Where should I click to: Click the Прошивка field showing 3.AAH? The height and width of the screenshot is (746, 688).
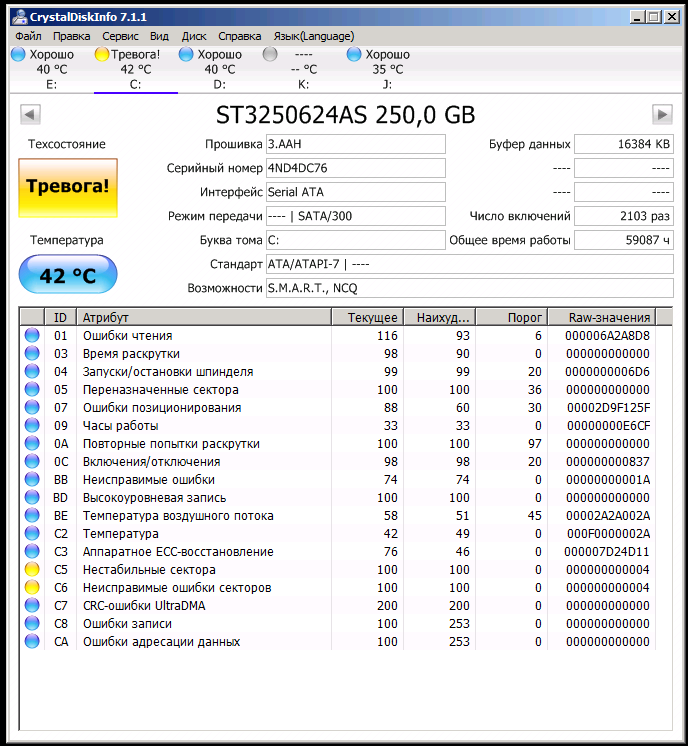355,144
